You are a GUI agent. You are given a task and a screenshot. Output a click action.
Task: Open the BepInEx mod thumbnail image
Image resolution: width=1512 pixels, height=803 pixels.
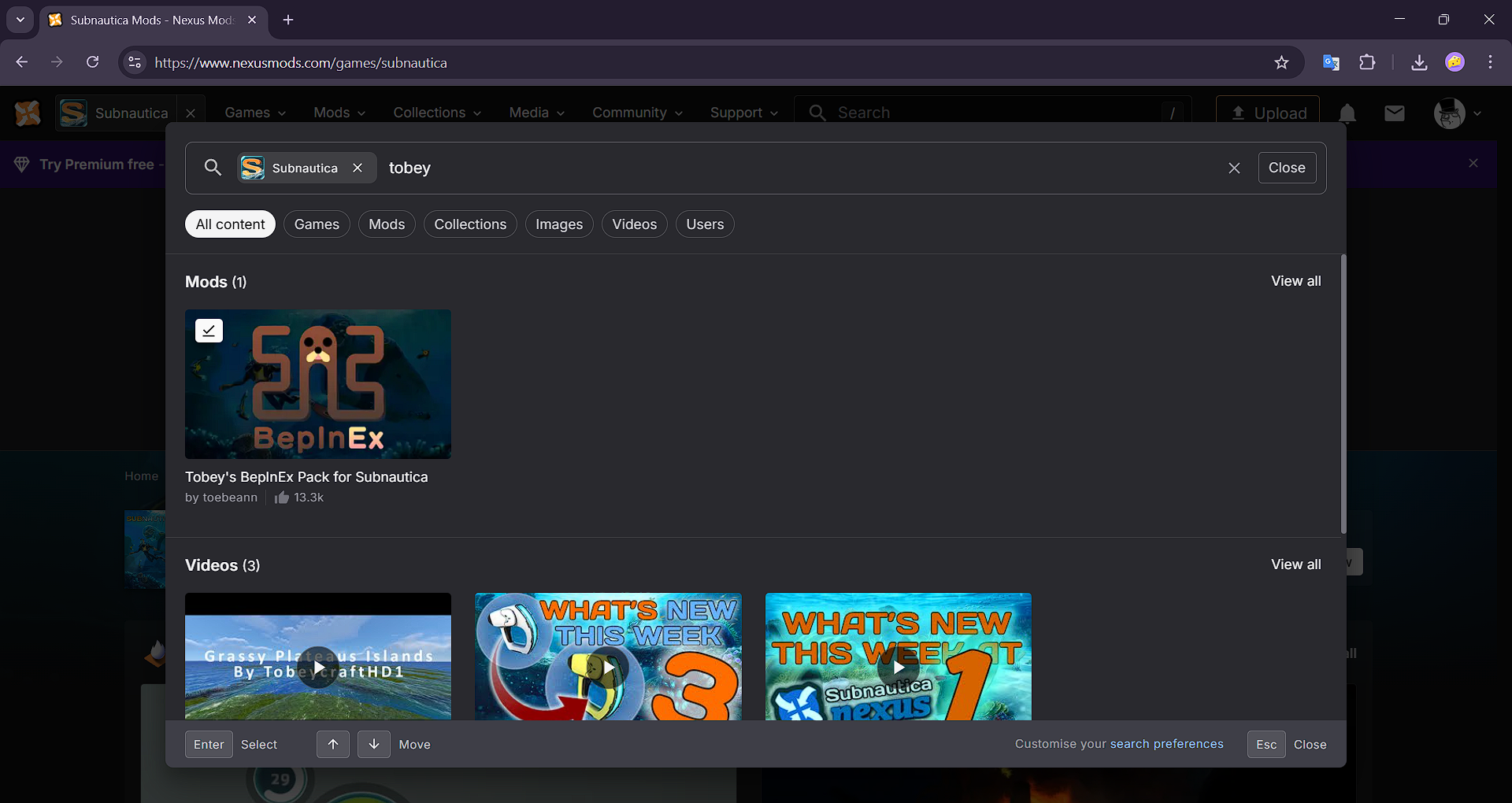tap(318, 384)
